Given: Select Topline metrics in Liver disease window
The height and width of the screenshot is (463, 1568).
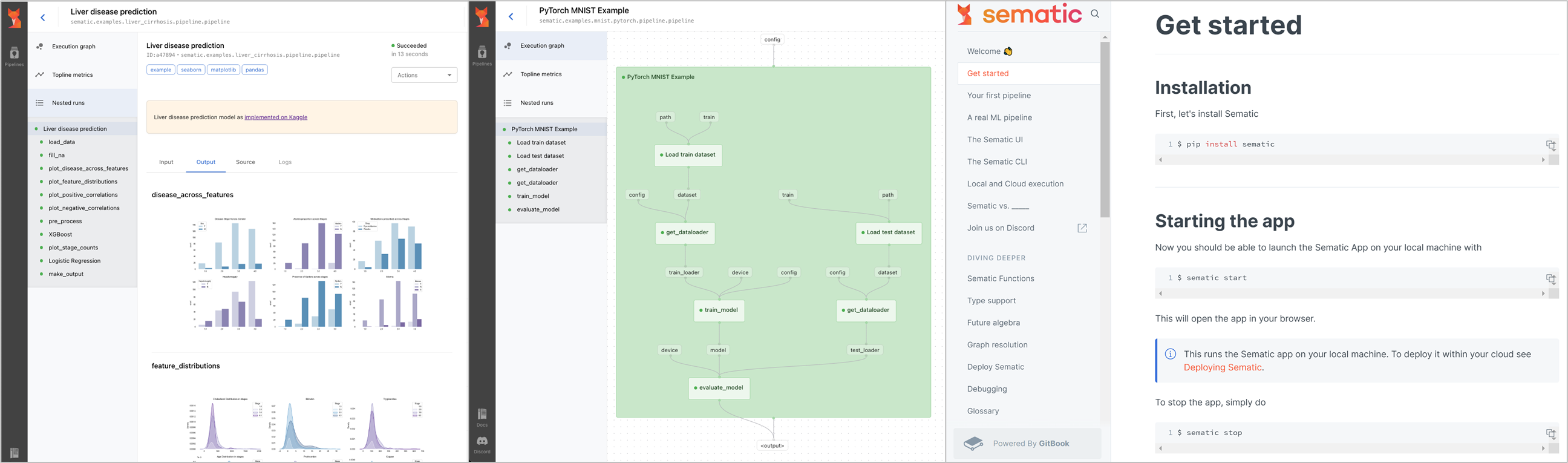Looking at the screenshot, I should [x=83, y=75].
